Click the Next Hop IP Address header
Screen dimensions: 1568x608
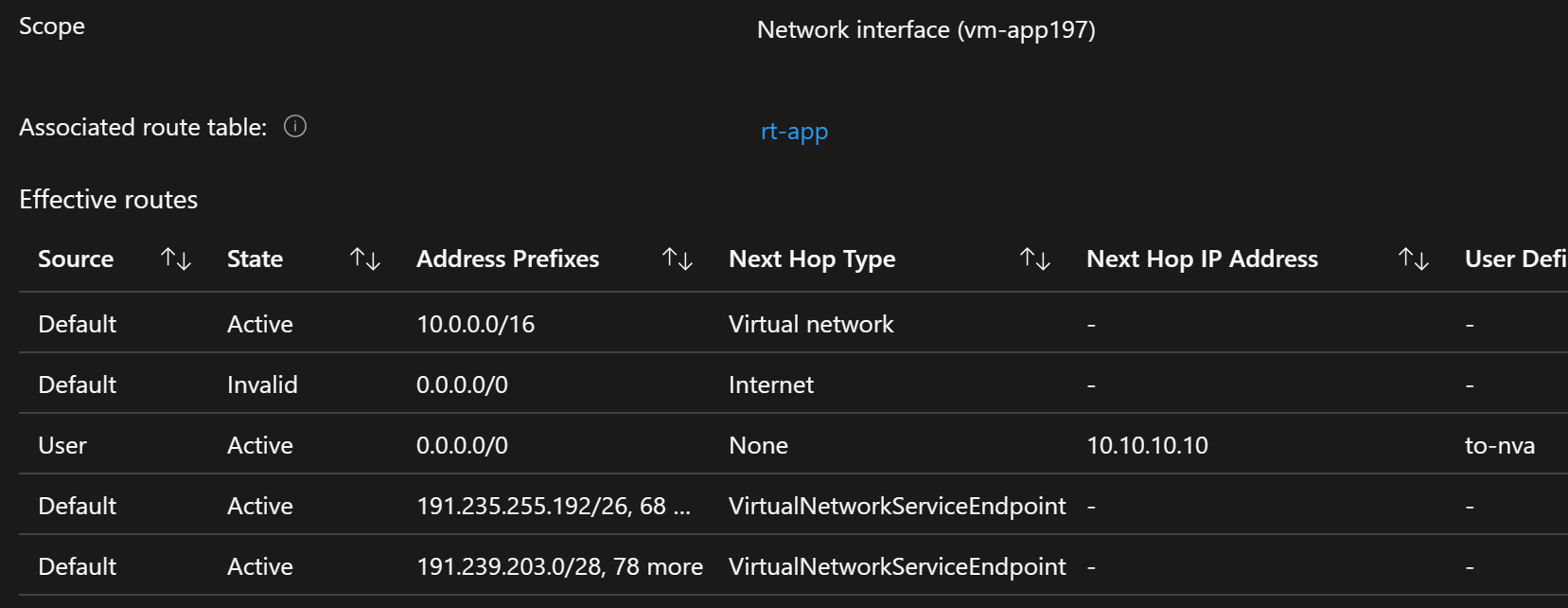click(1202, 259)
